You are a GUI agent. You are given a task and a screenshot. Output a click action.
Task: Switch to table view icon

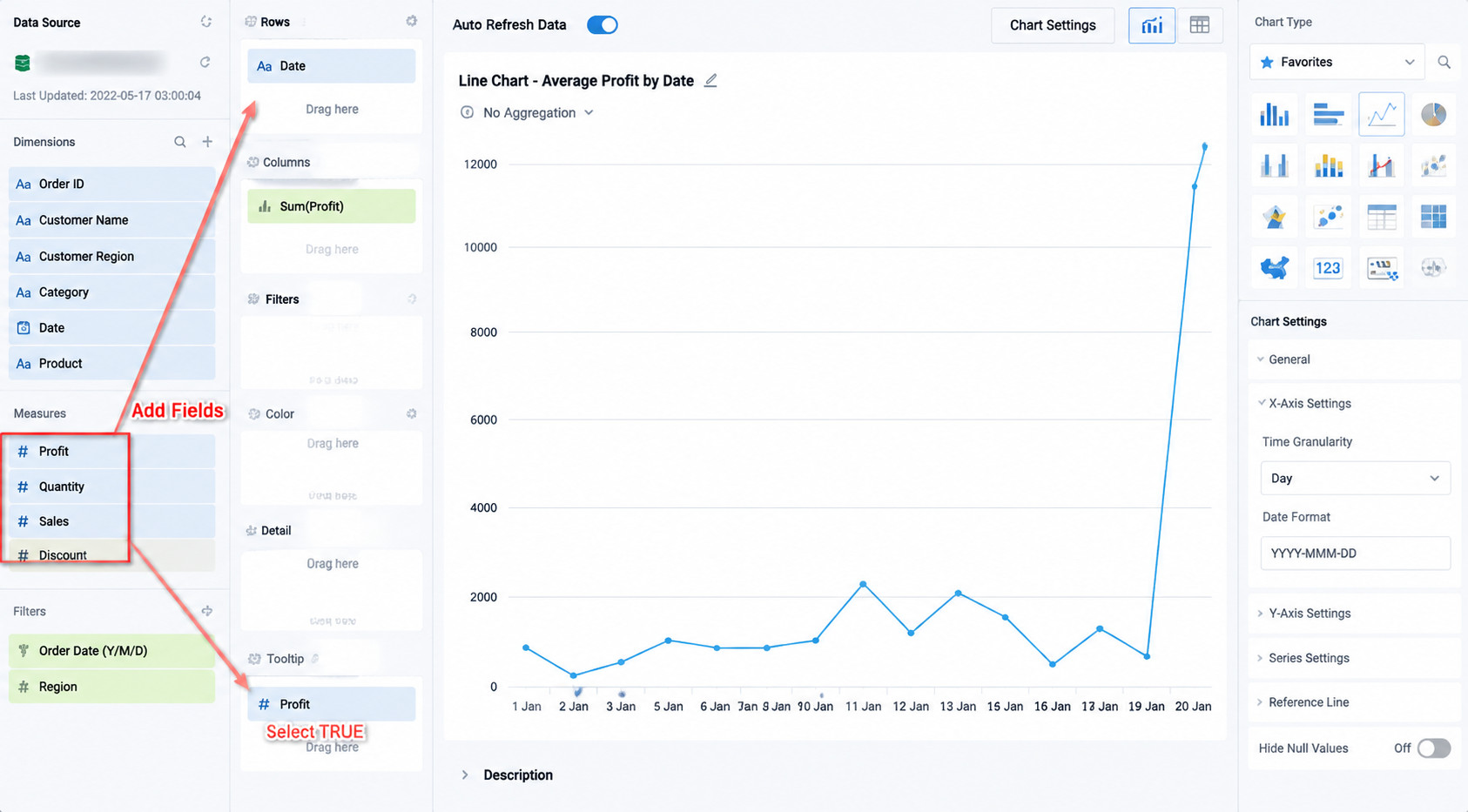(x=1200, y=25)
